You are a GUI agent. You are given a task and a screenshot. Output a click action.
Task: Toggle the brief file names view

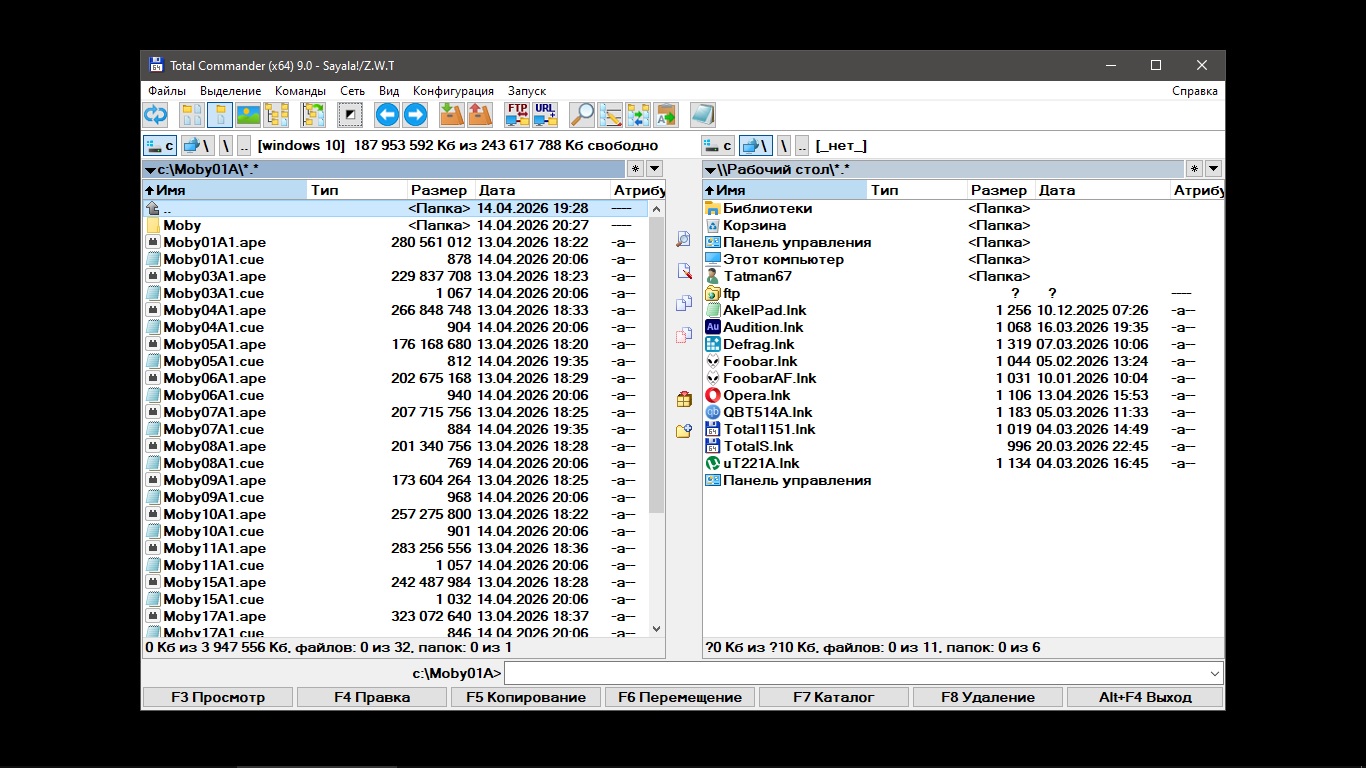point(192,115)
